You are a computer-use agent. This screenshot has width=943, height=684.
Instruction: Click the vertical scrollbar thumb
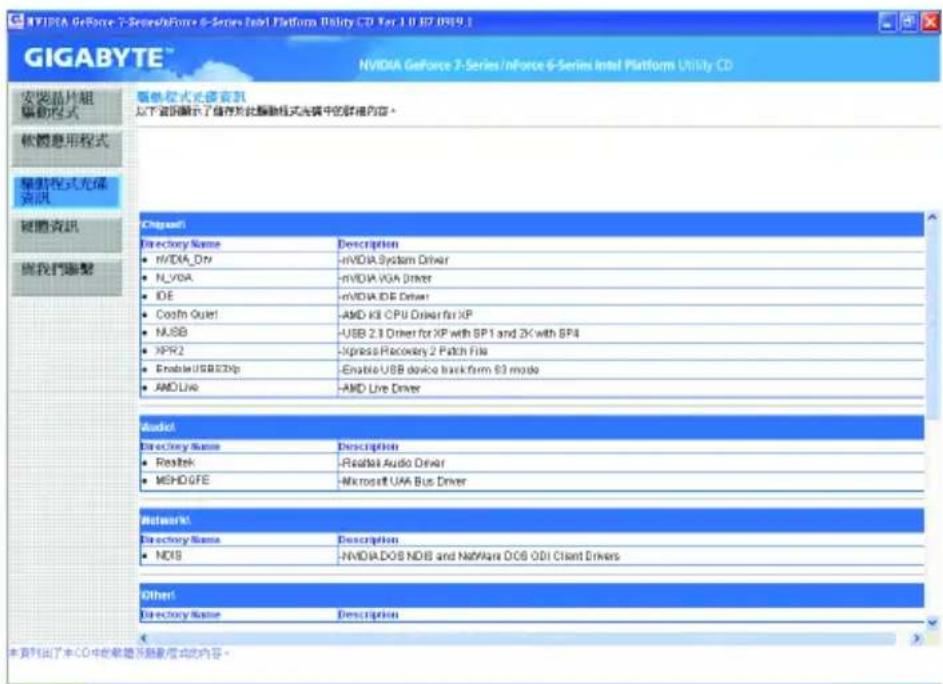932,322
